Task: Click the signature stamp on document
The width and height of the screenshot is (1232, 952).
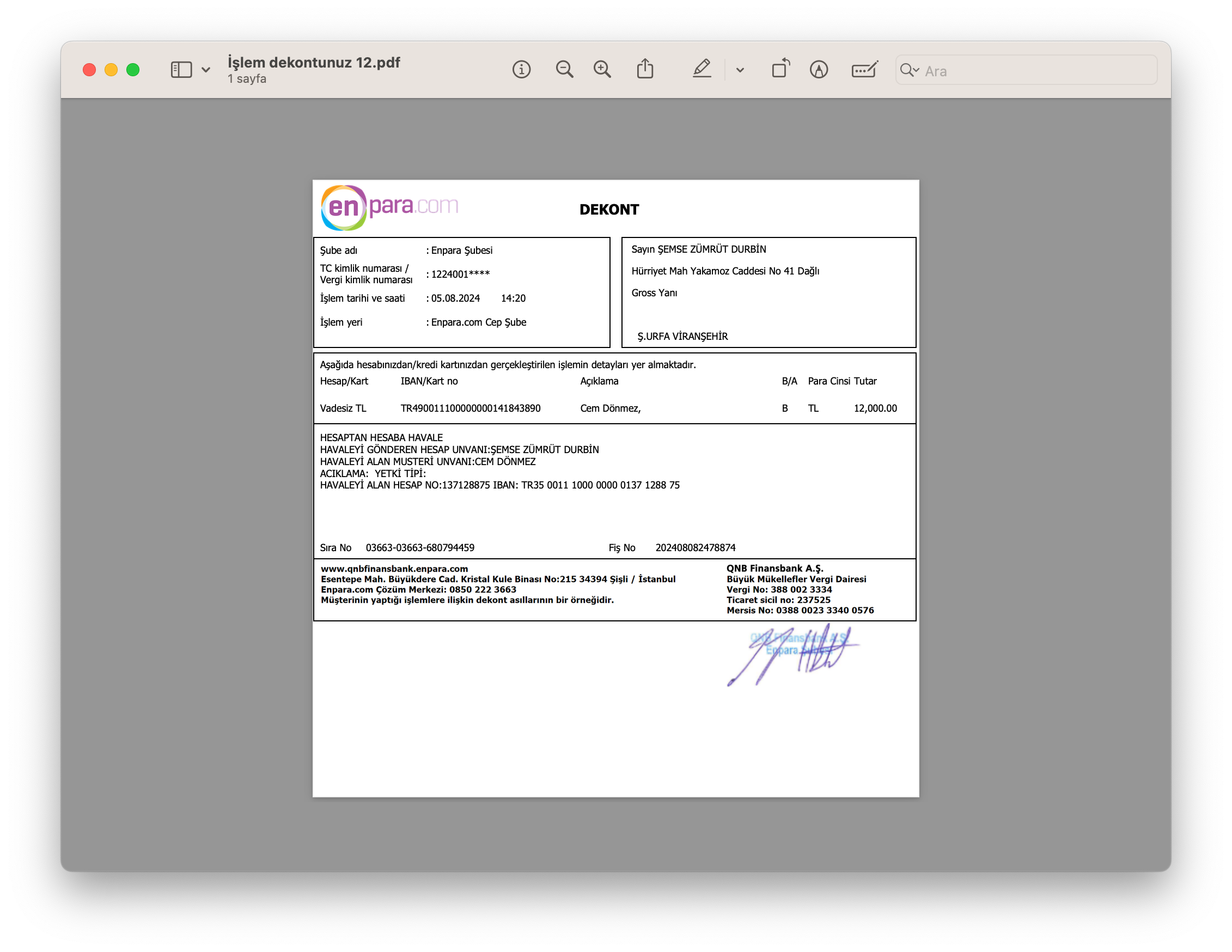Action: click(792, 654)
